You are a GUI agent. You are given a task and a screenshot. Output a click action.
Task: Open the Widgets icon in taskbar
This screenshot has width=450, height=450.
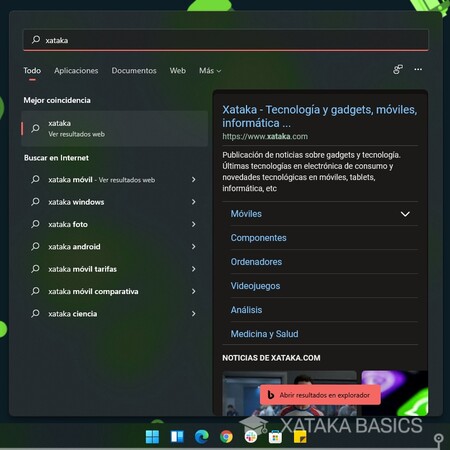tap(177, 436)
